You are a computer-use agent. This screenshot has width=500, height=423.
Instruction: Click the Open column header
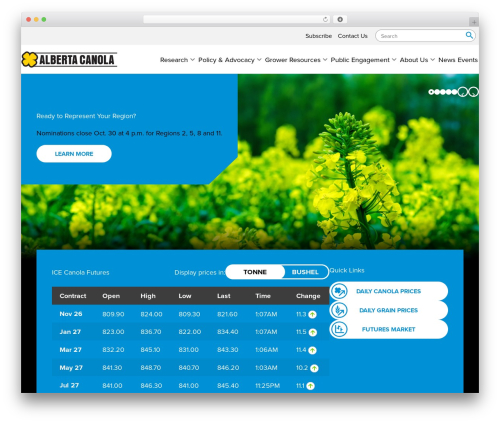coord(111,296)
